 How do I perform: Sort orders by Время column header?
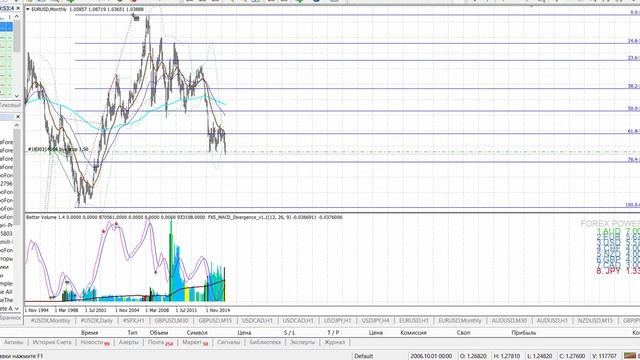coord(89,333)
